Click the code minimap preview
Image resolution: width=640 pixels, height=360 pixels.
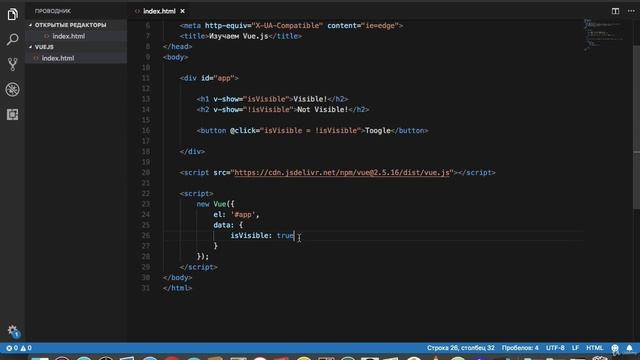pyautogui.click(x=603, y=34)
